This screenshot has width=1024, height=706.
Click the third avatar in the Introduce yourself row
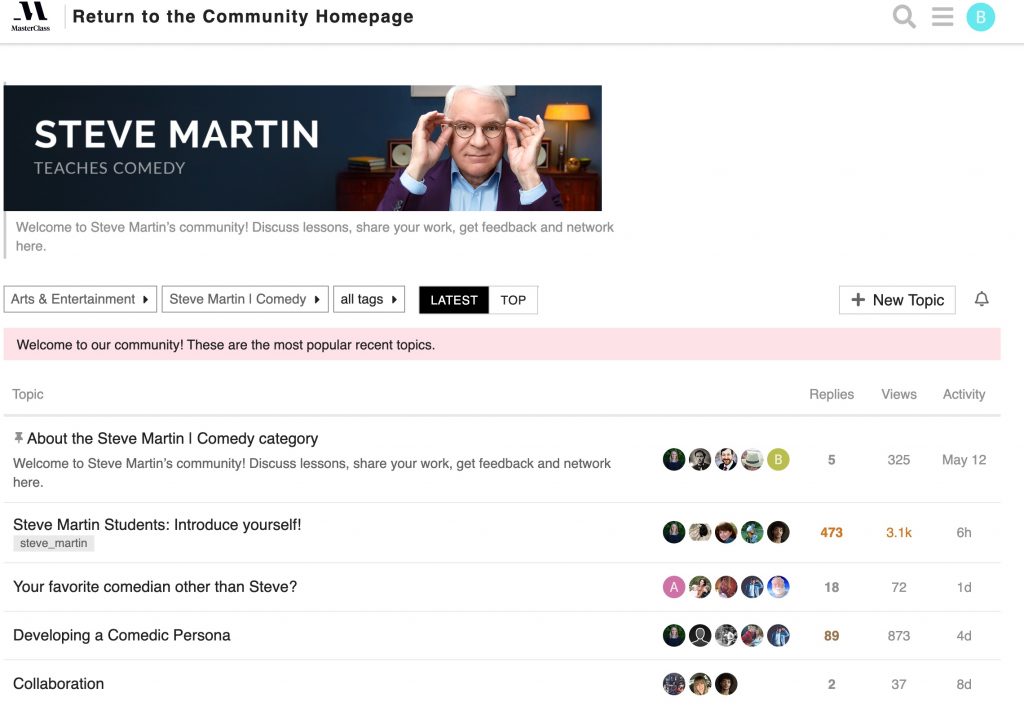click(726, 532)
